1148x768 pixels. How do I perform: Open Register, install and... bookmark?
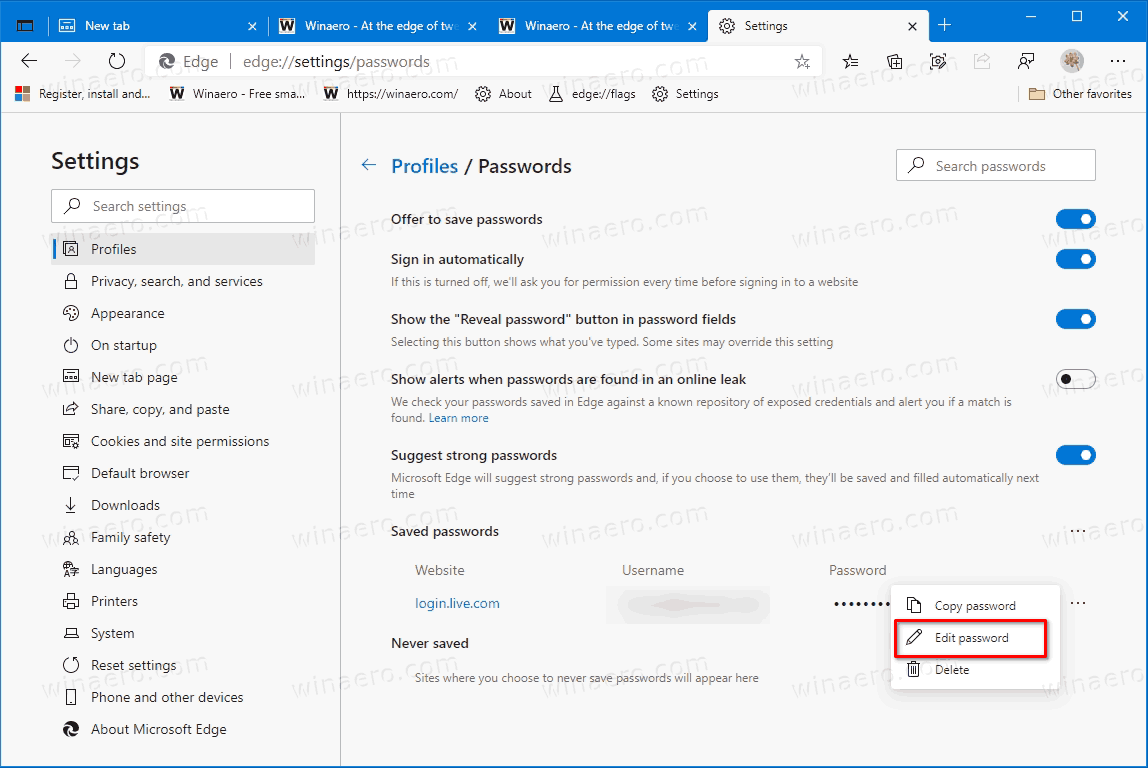(x=82, y=94)
